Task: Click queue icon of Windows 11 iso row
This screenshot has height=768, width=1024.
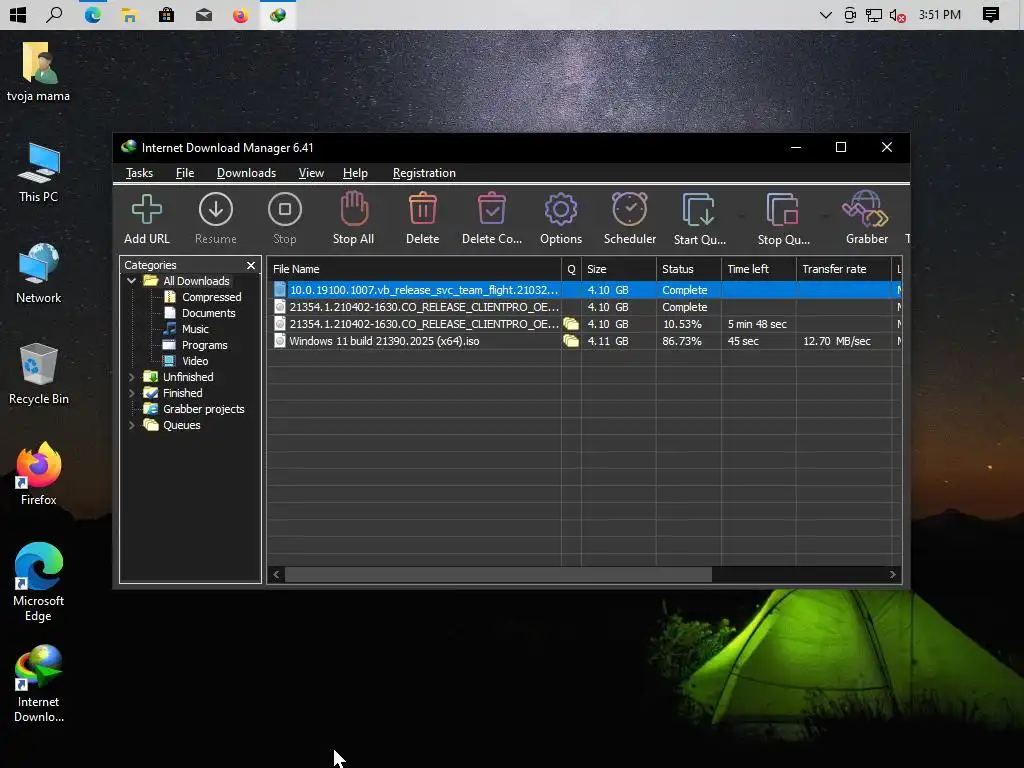Action: (571, 341)
